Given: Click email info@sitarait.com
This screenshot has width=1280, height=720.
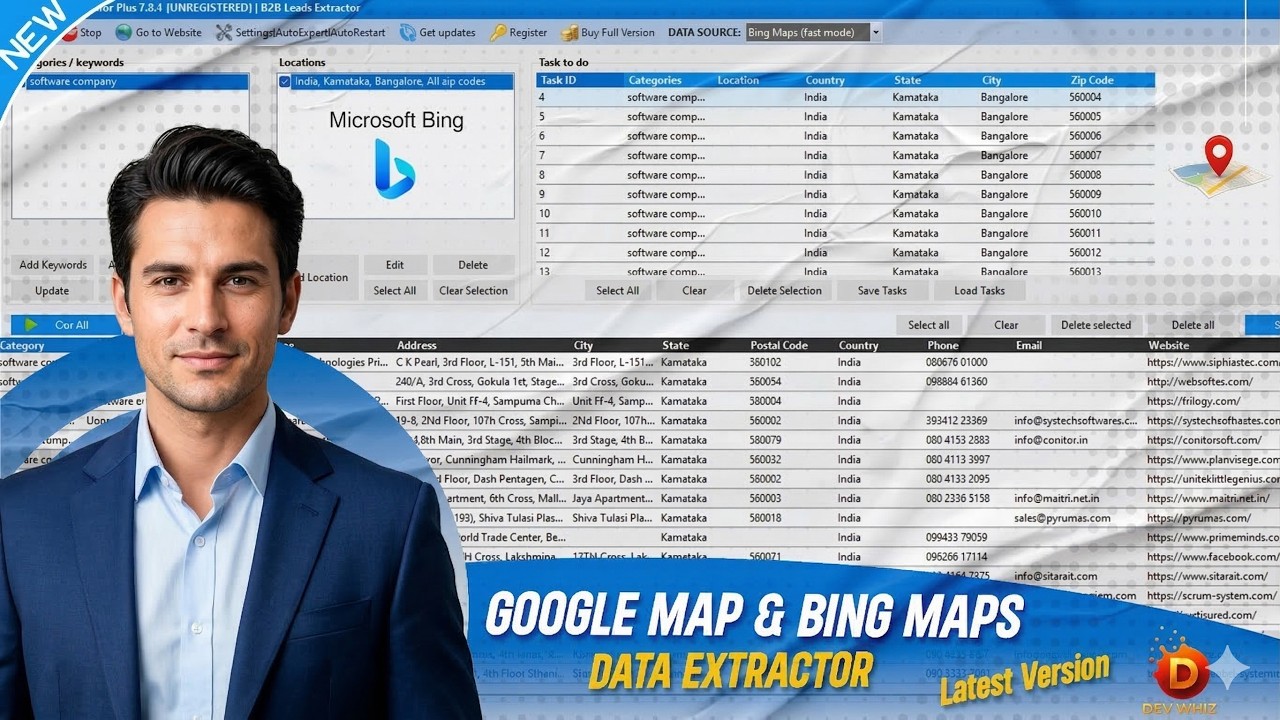Looking at the screenshot, I should click(1055, 576).
